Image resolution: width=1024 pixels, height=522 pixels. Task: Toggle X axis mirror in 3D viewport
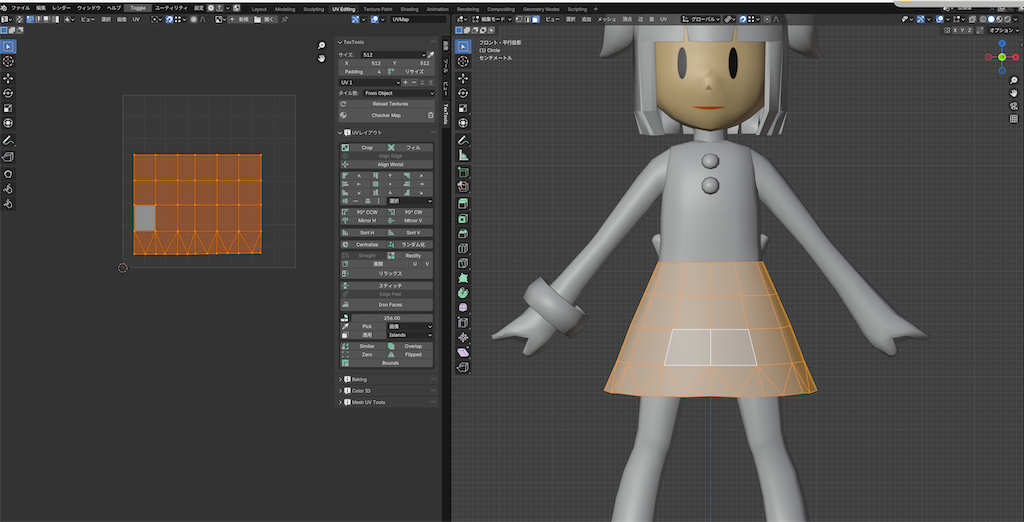[x=955, y=30]
